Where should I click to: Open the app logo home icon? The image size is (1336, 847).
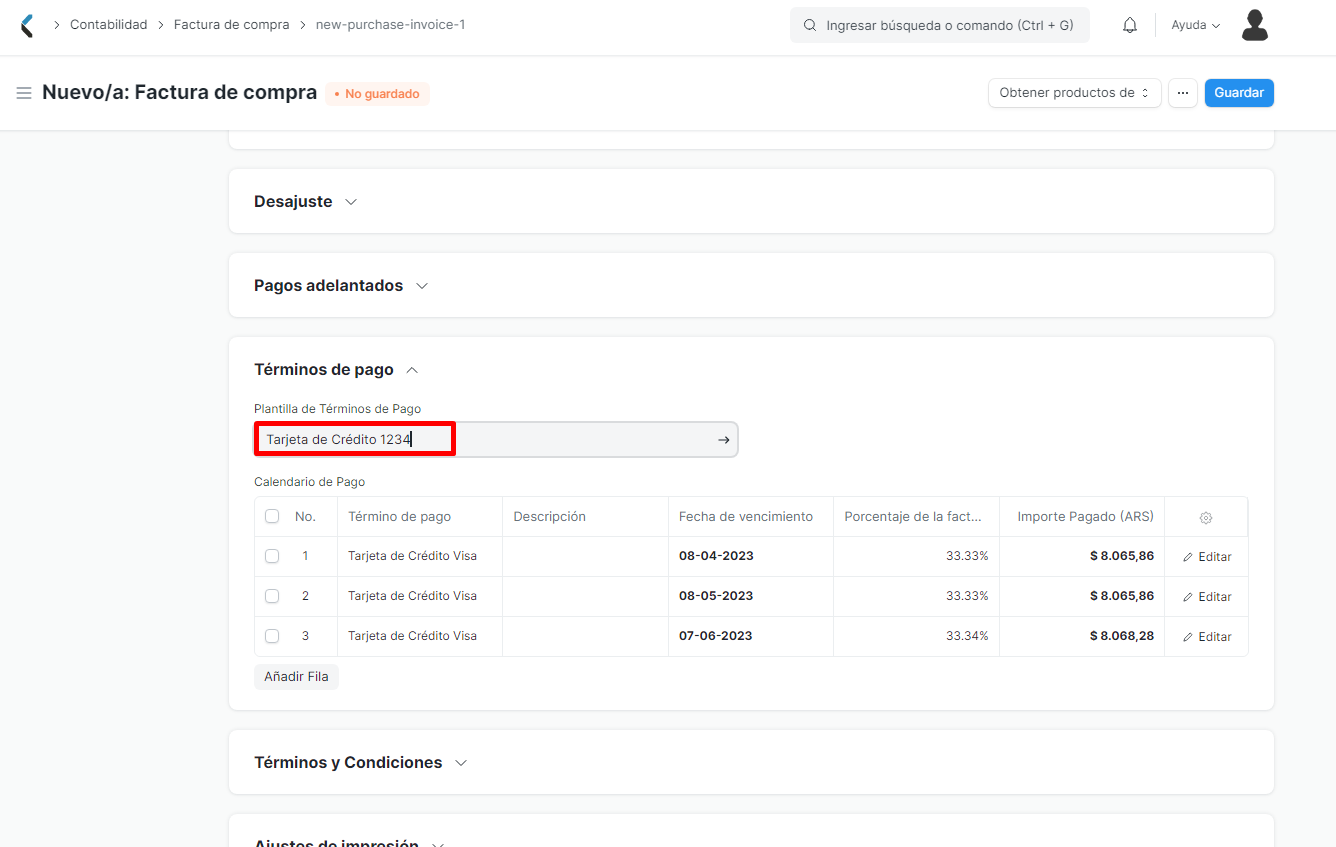click(x=27, y=25)
